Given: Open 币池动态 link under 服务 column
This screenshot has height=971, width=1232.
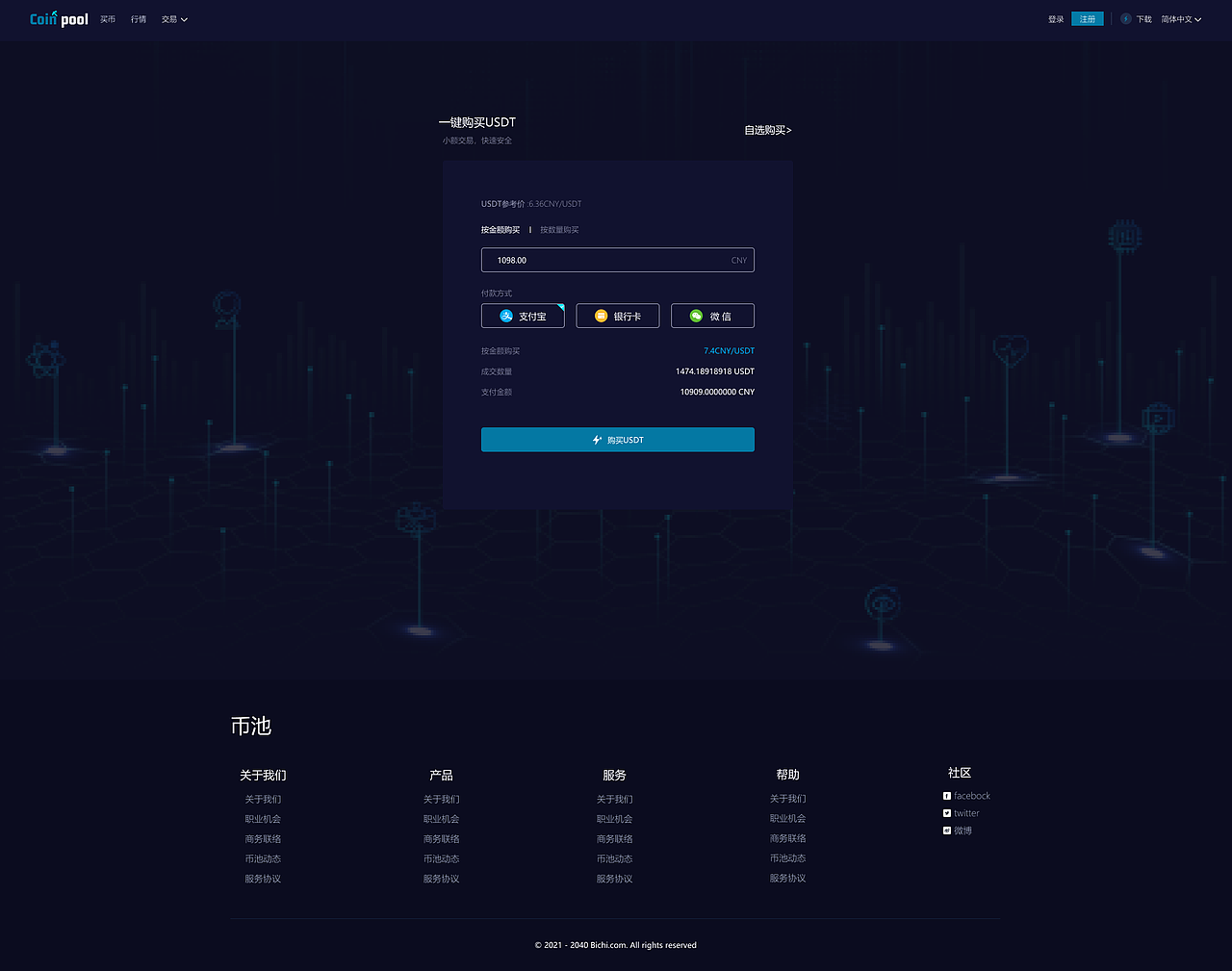Looking at the screenshot, I should coord(614,859).
